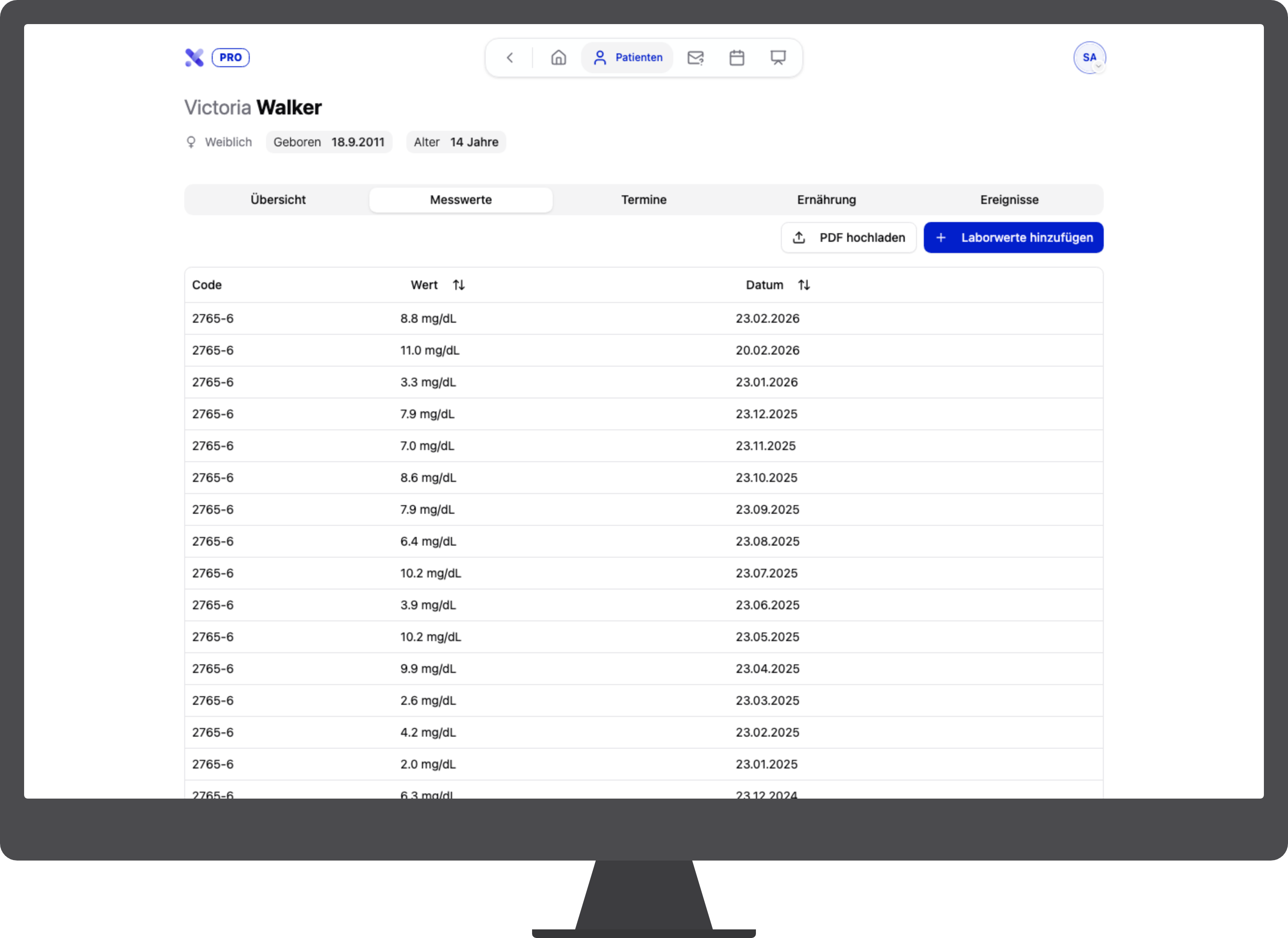
Task: Click Laborwerte hinzufügen button
Action: (x=1013, y=238)
